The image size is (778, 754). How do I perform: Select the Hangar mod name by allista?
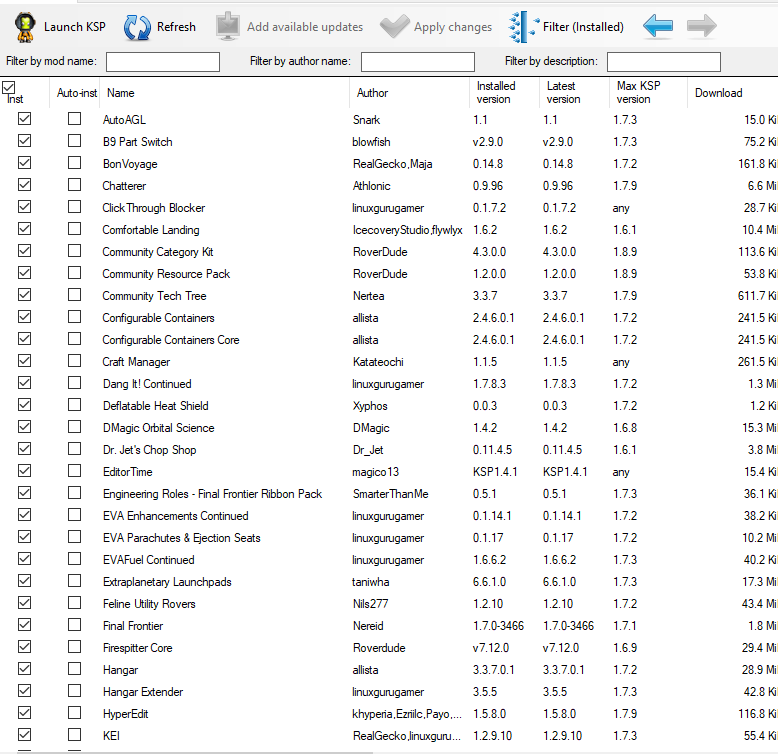coord(120,670)
